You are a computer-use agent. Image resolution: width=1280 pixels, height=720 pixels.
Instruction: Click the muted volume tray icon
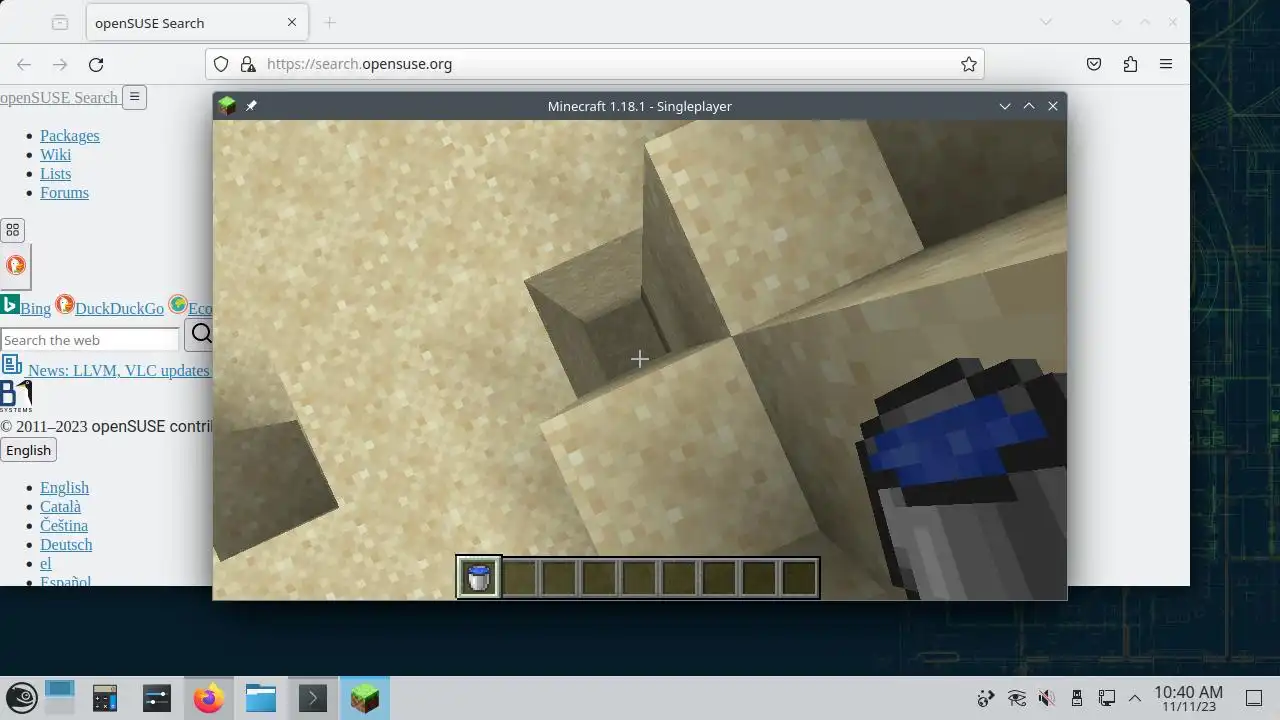[x=1046, y=698]
